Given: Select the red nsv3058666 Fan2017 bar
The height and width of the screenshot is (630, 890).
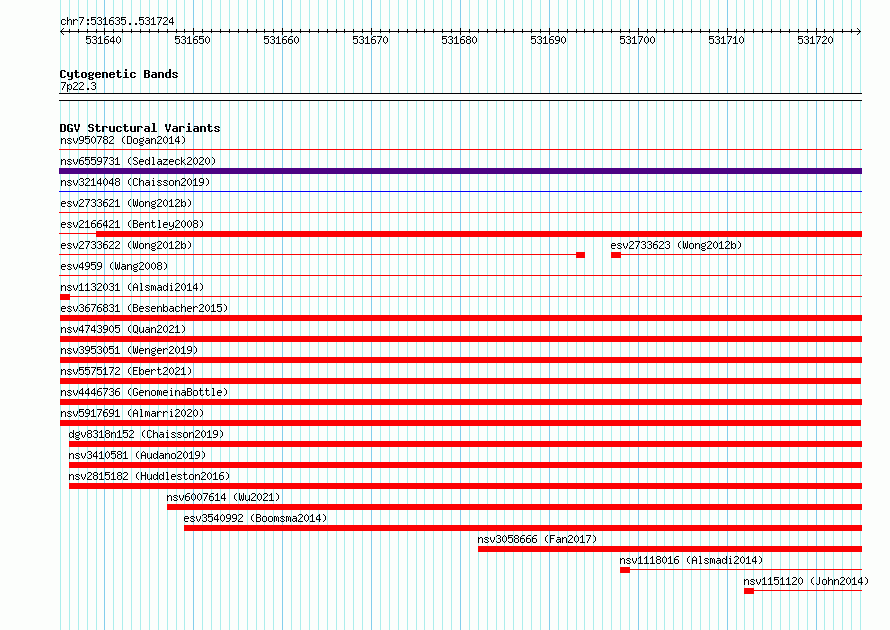Looking at the screenshot, I should [670, 549].
